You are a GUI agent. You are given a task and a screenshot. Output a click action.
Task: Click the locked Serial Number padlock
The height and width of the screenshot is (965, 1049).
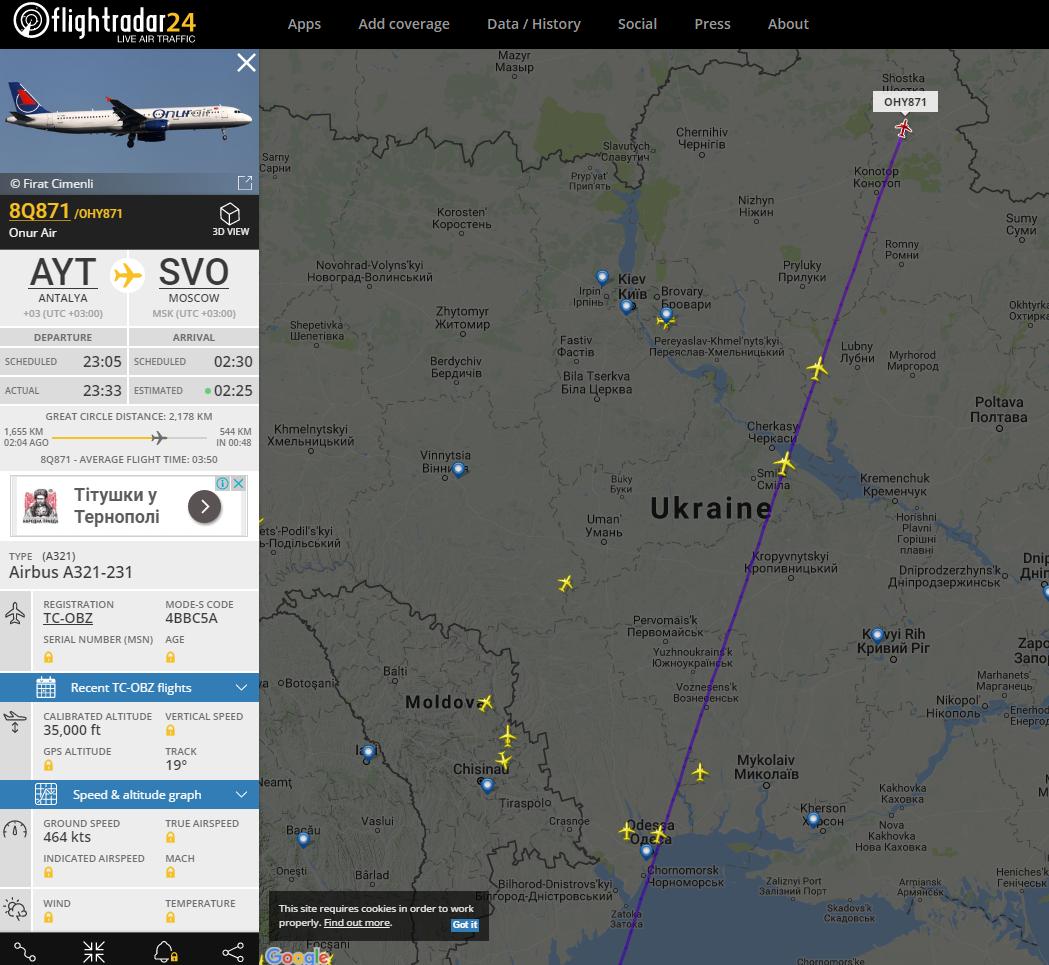[x=48, y=657]
